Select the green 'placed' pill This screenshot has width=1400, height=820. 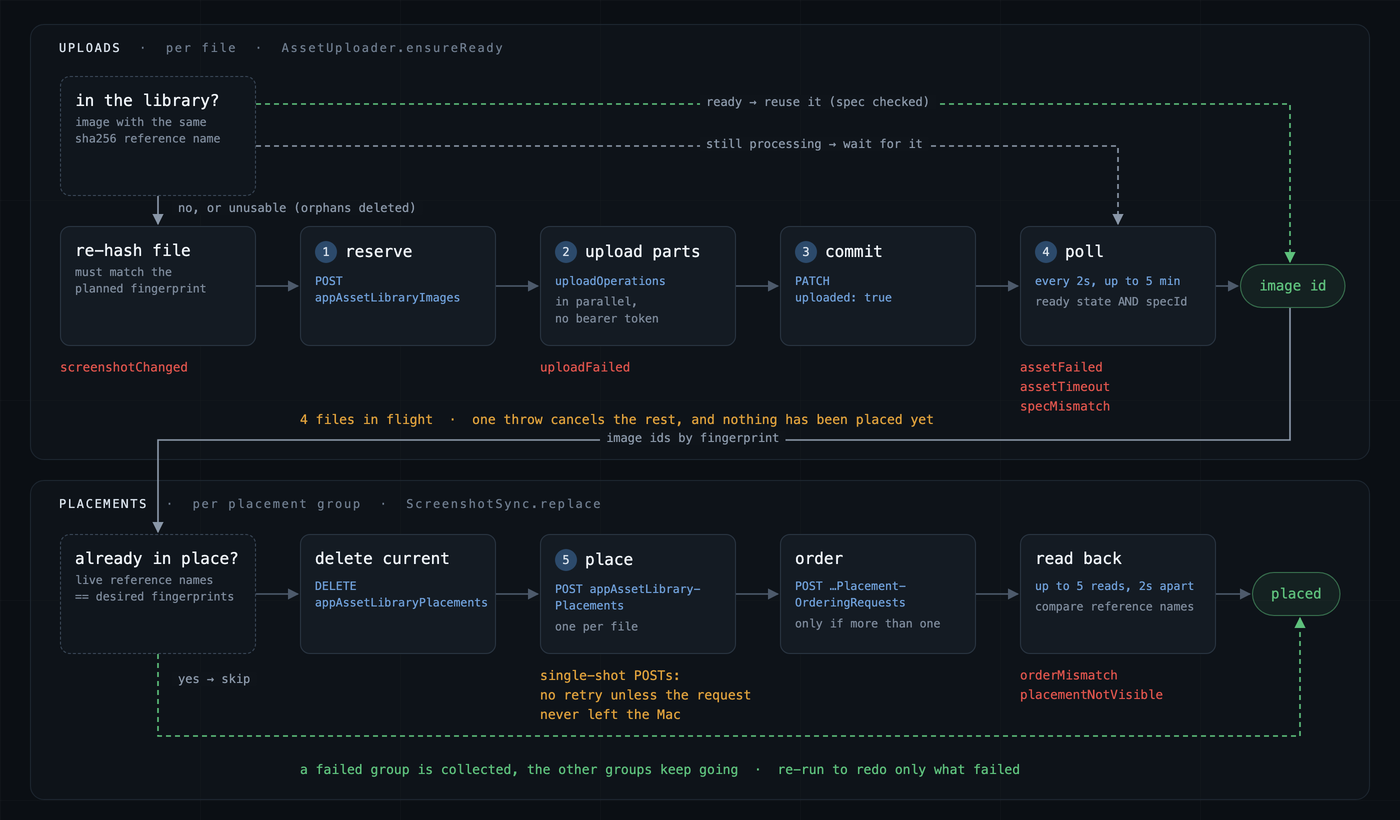click(1295, 594)
